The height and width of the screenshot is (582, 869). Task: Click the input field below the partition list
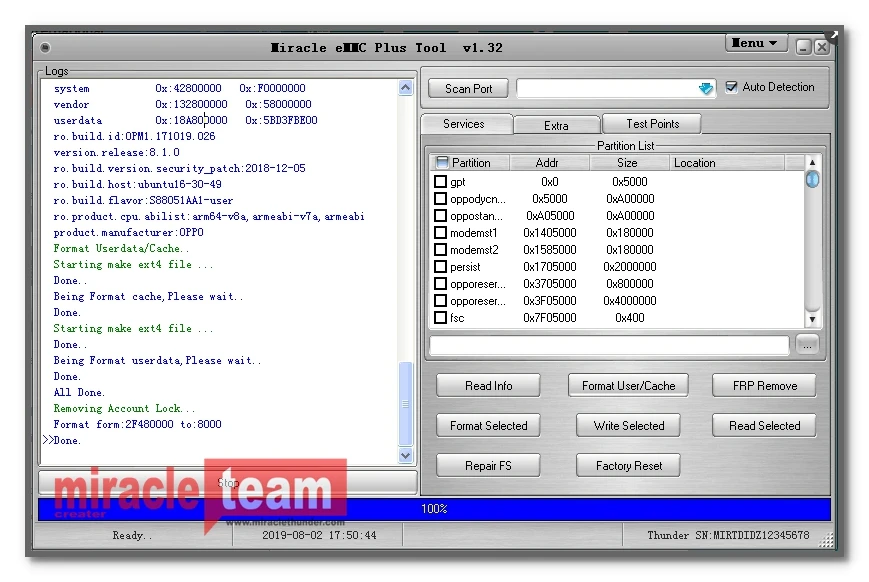[x=610, y=345]
